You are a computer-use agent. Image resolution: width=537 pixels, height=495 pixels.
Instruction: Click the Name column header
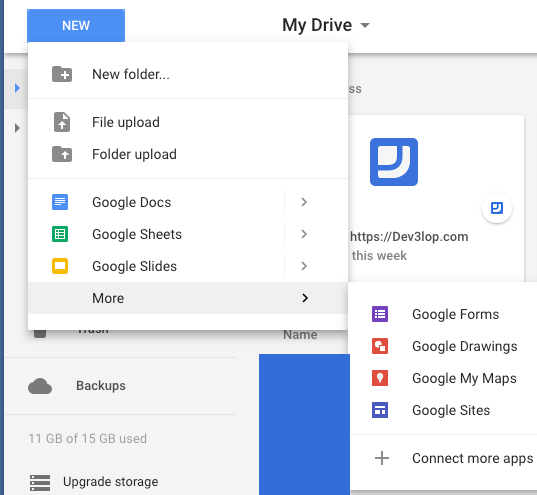300,335
